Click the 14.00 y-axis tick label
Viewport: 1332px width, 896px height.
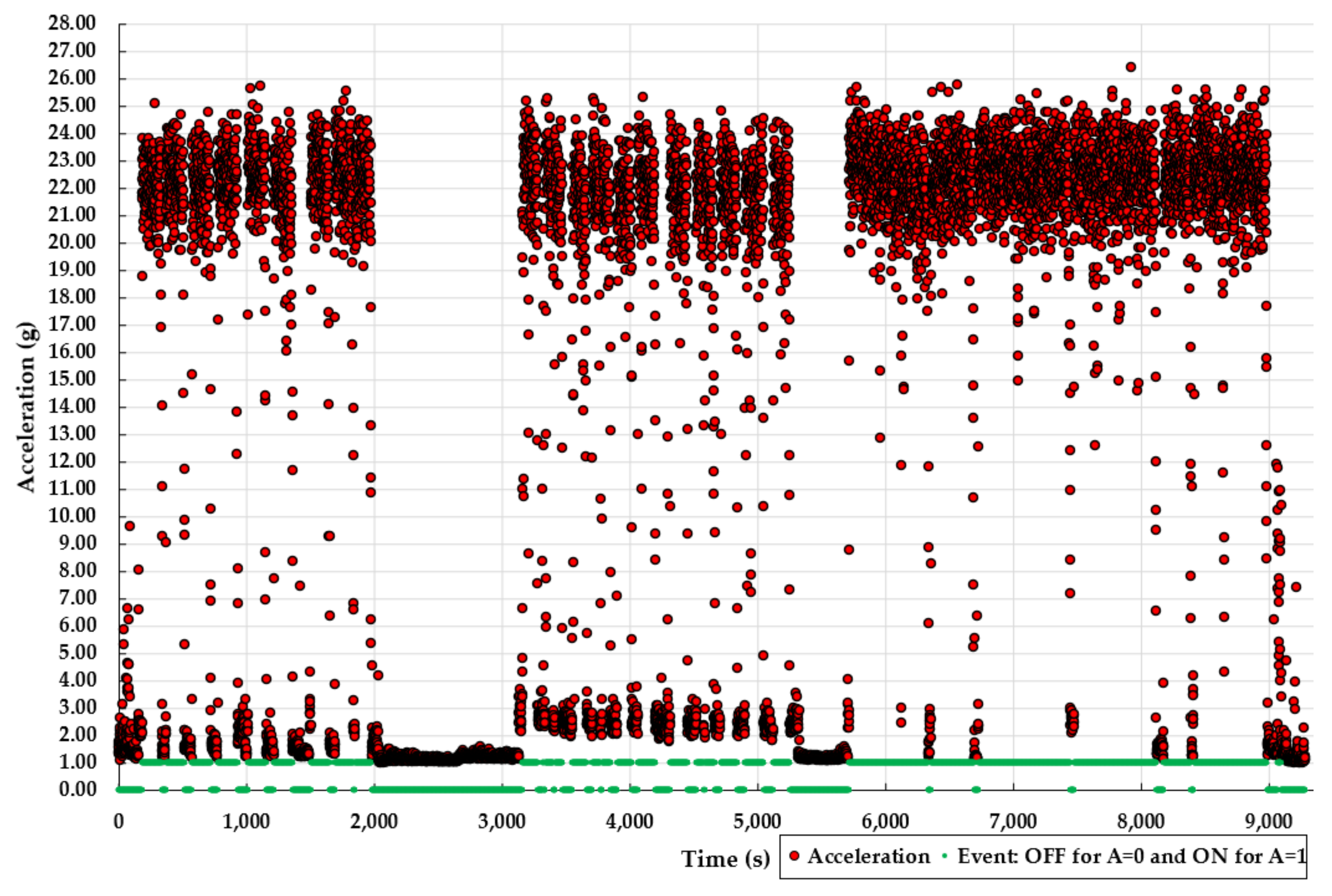click(x=71, y=406)
